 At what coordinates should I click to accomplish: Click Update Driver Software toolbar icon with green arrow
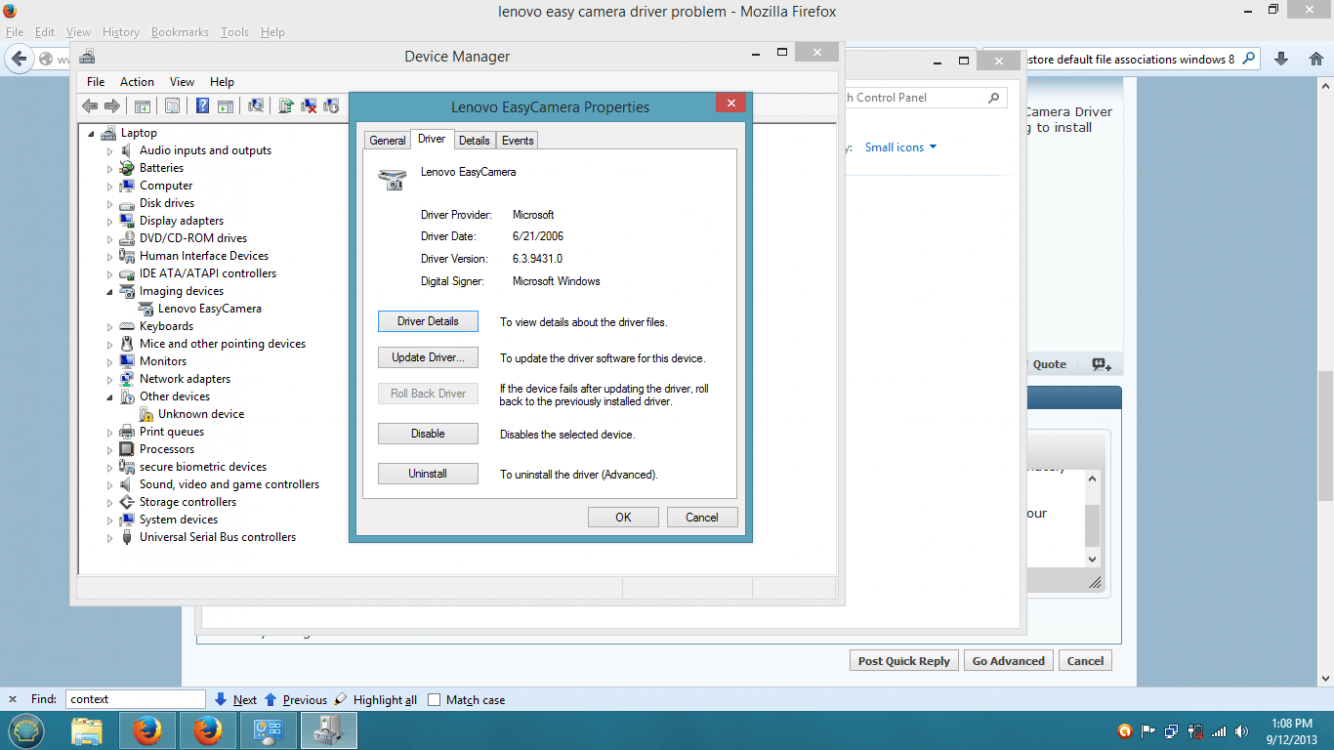[286, 106]
